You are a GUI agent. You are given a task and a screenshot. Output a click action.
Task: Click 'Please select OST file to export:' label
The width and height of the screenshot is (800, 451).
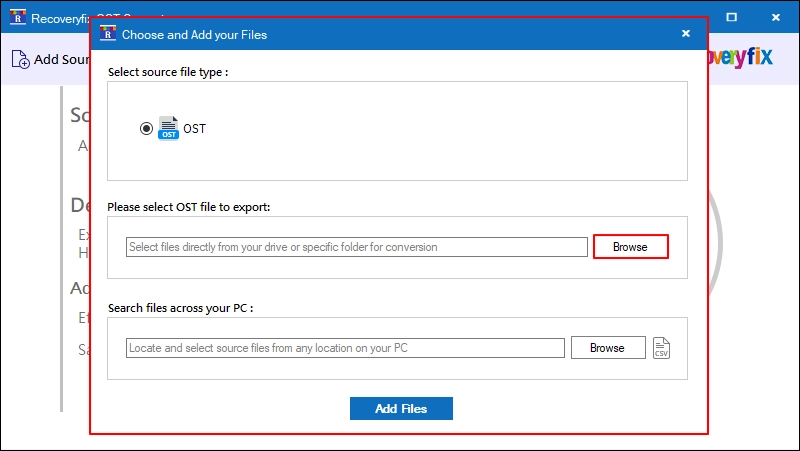click(x=189, y=207)
